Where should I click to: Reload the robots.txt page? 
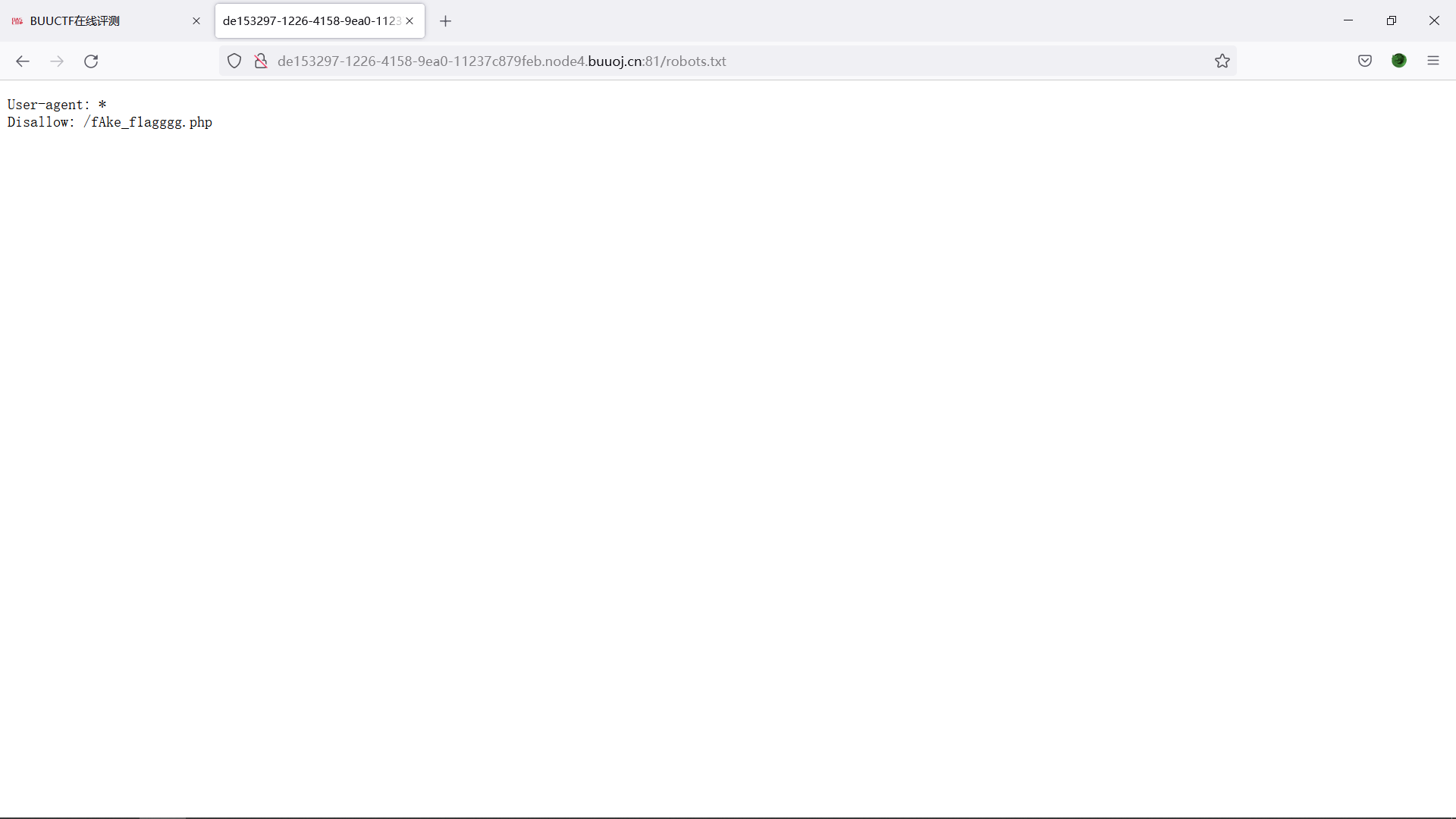click(91, 61)
